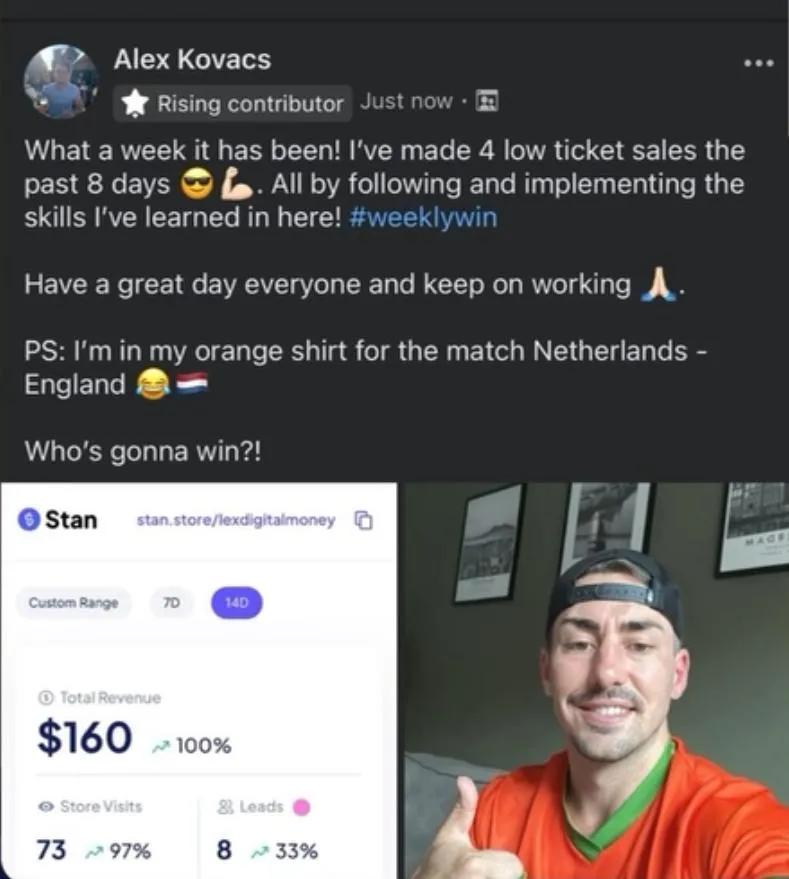789x879 pixels.
Task: Click the pink dot beside Leads
Action: click(302, 807)
